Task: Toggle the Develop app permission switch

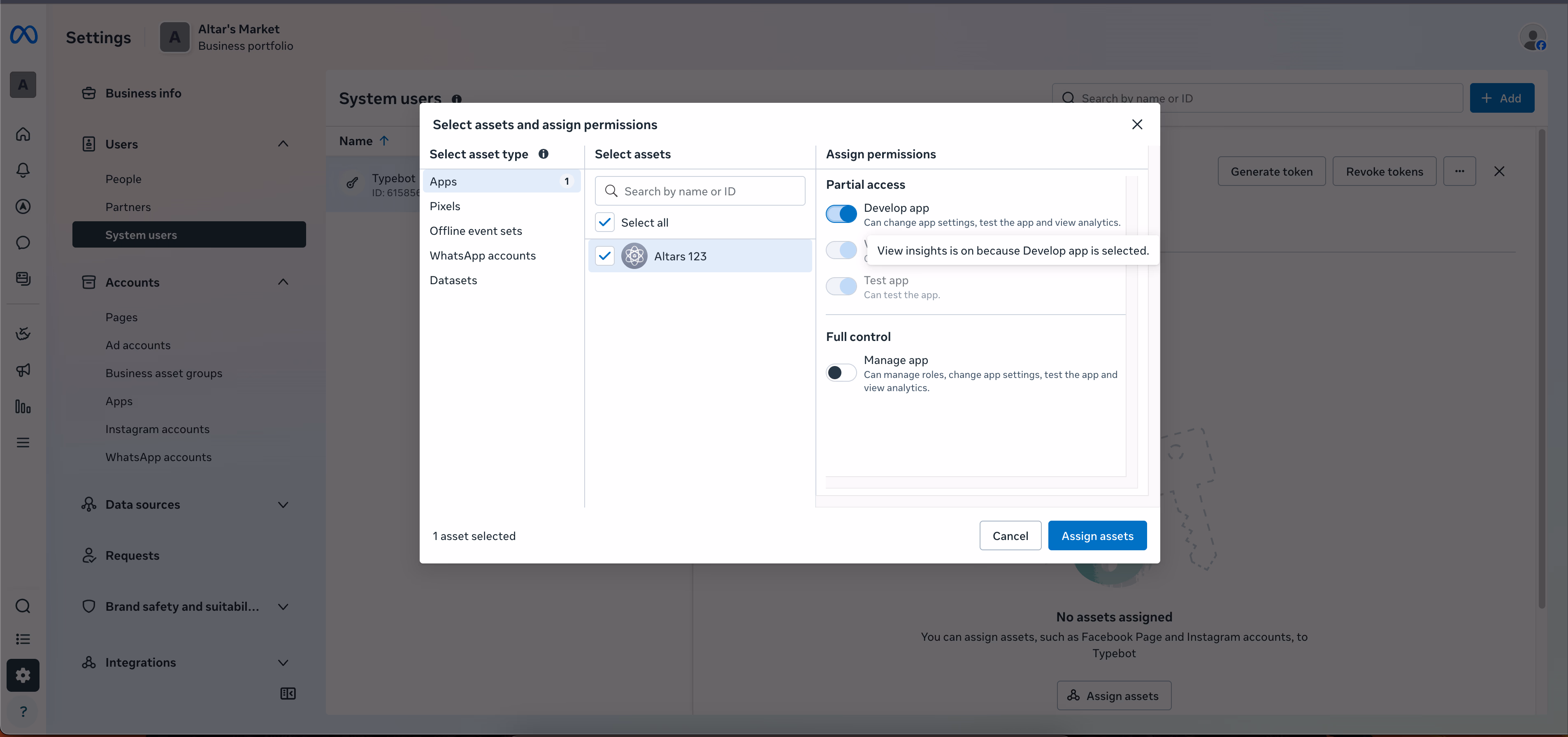Action: click(841, 214)
